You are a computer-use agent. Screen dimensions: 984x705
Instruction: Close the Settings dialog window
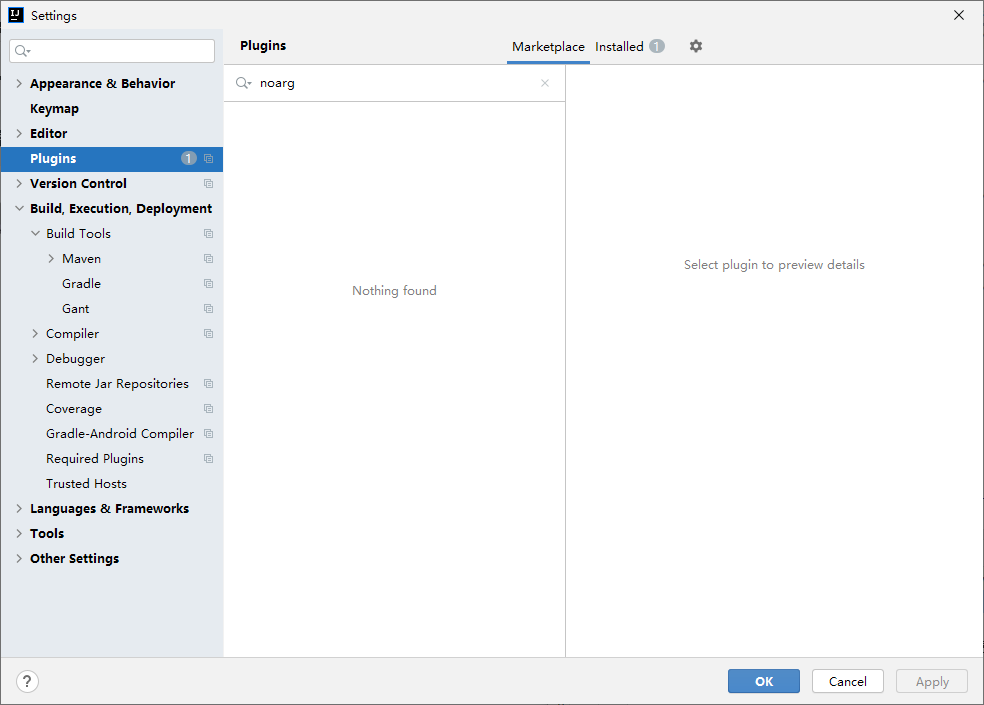[959, 15]
